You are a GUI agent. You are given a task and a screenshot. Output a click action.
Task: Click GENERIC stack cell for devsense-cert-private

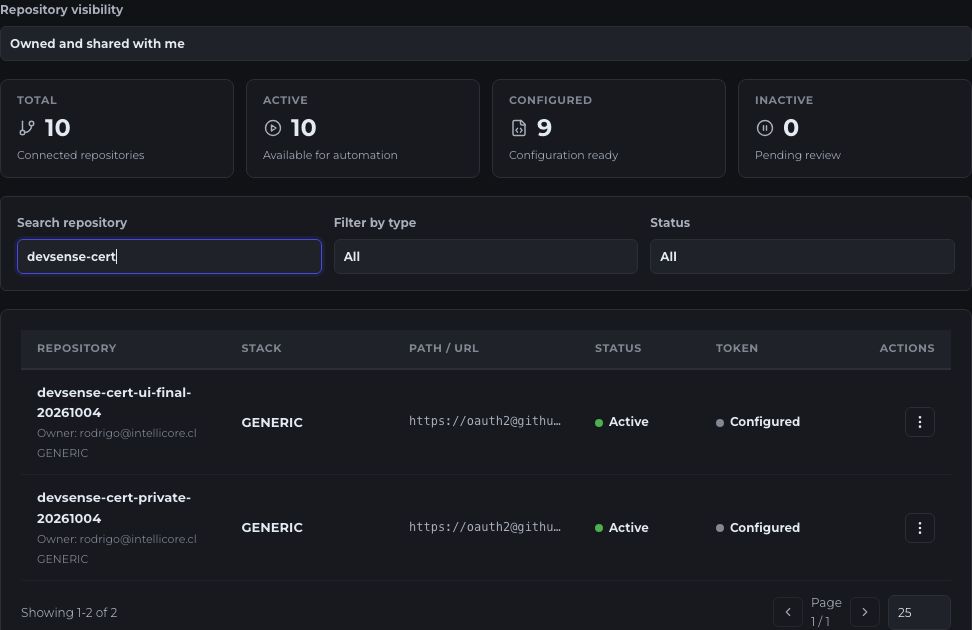click(x=272, y=528)
